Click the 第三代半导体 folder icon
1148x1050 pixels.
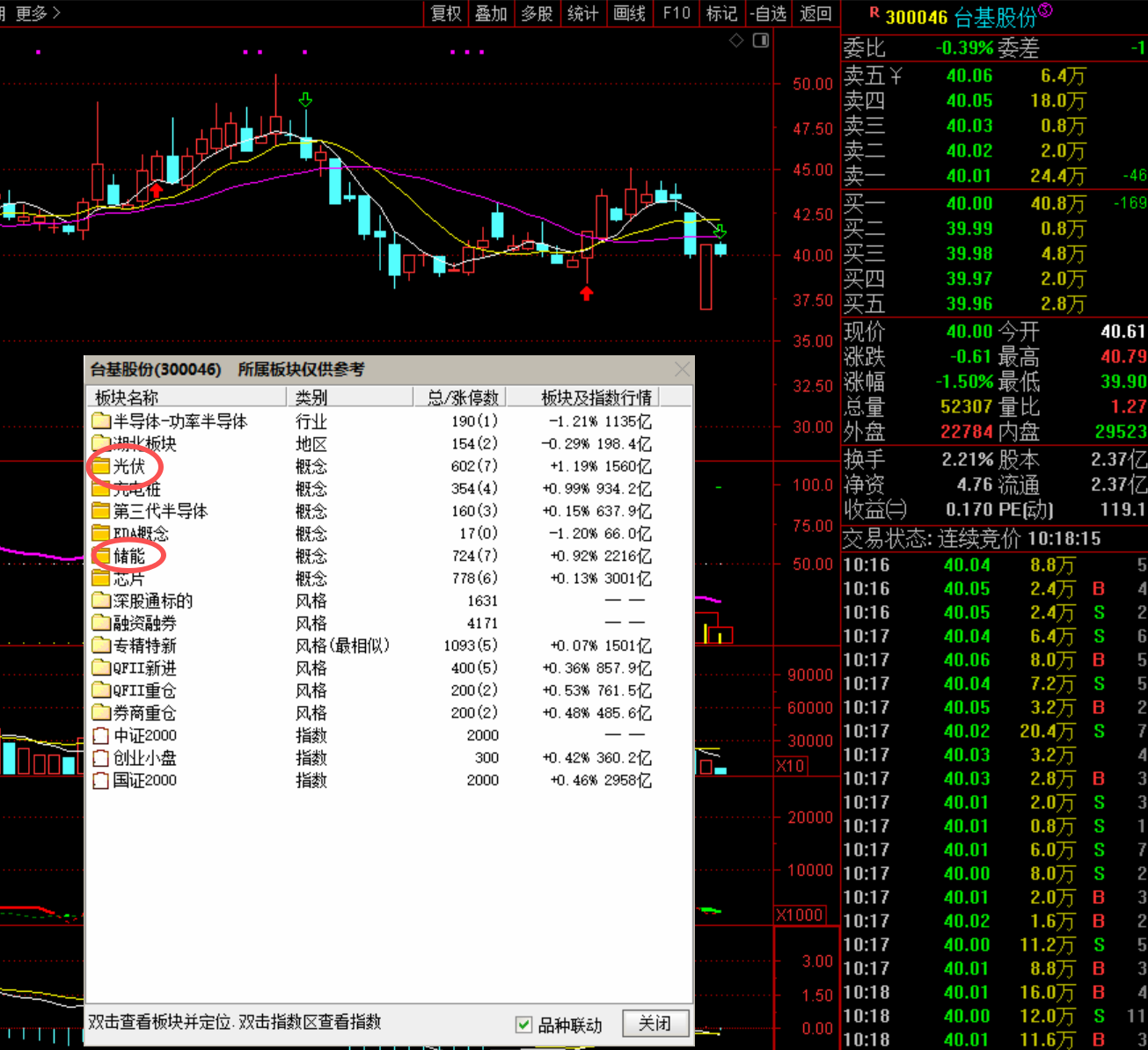[x=101, y=511]
